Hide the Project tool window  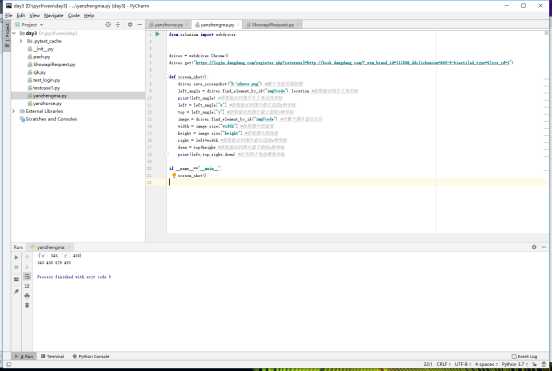140,24
